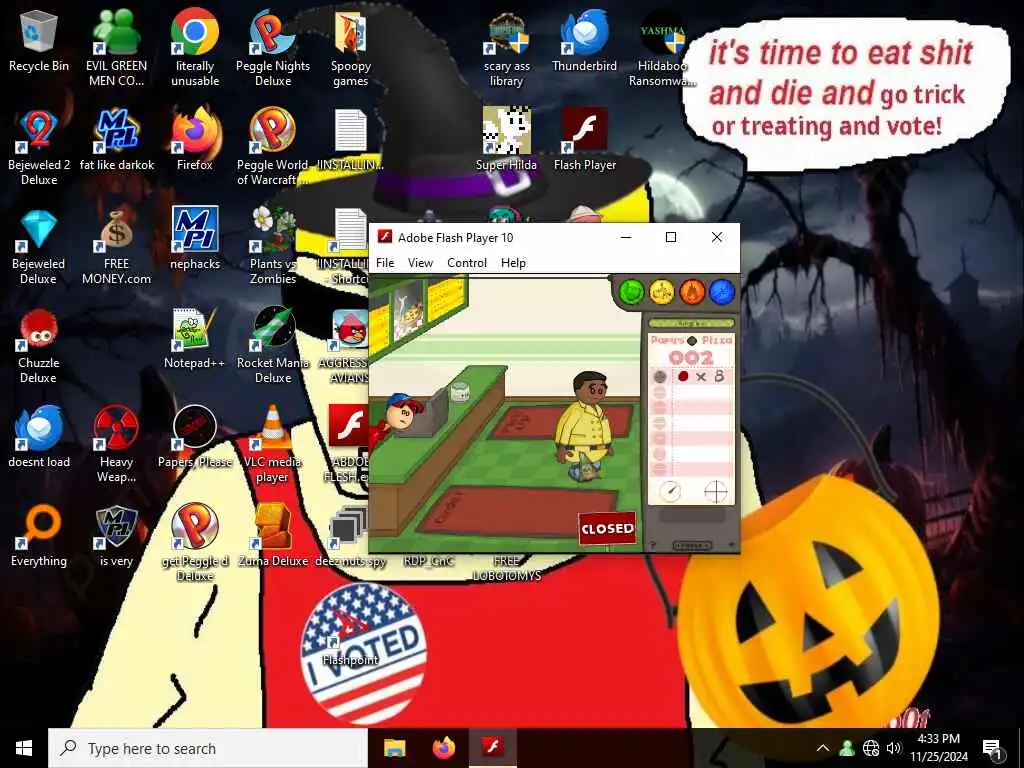The image size is (1024, 768).
Task: Click the yellow-coat customer in the pizzeria
Action: (x=586, y=424)
